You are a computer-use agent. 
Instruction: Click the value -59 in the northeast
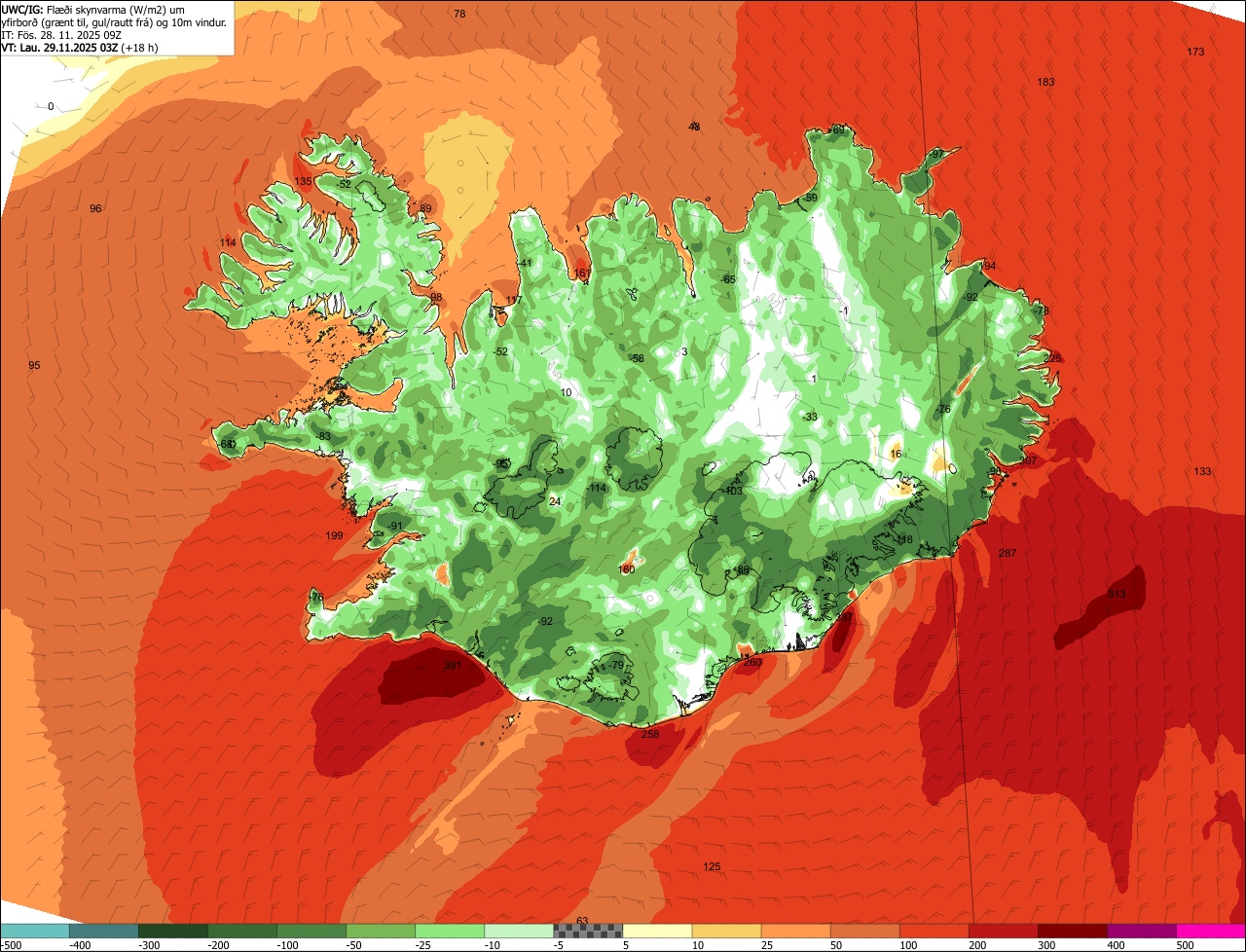coord(810,198)
